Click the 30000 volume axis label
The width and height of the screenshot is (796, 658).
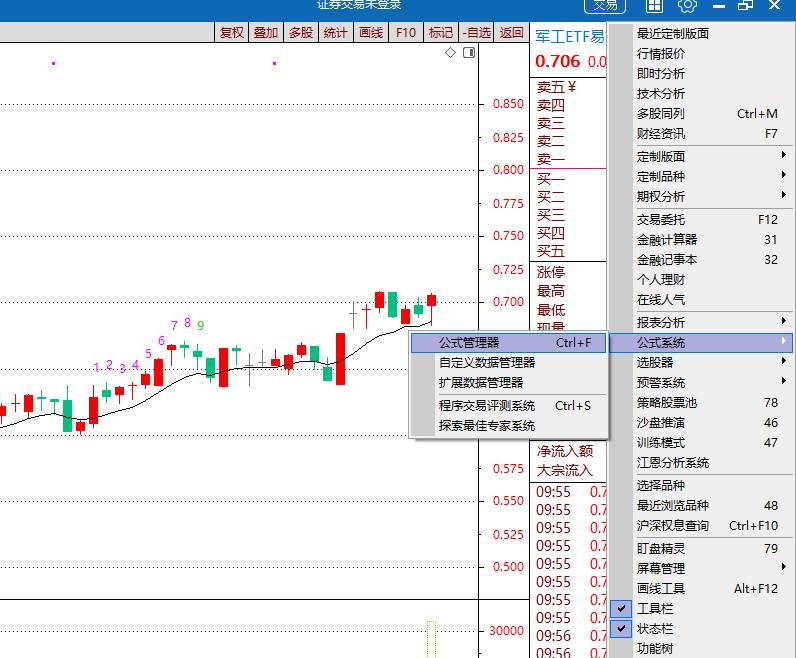[x=506, y=631]
